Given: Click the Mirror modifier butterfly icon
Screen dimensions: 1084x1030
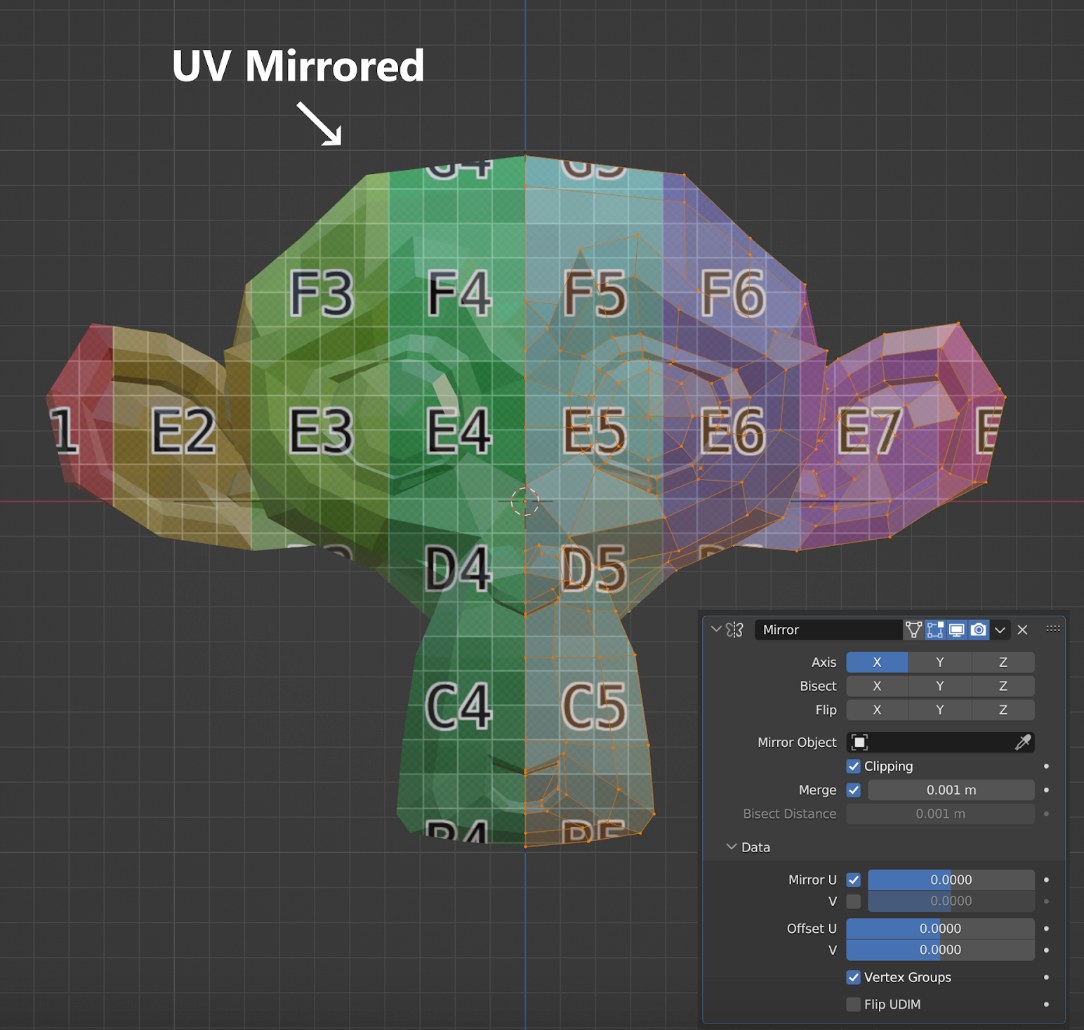Looking at the screenshot, I should point(735,629).
